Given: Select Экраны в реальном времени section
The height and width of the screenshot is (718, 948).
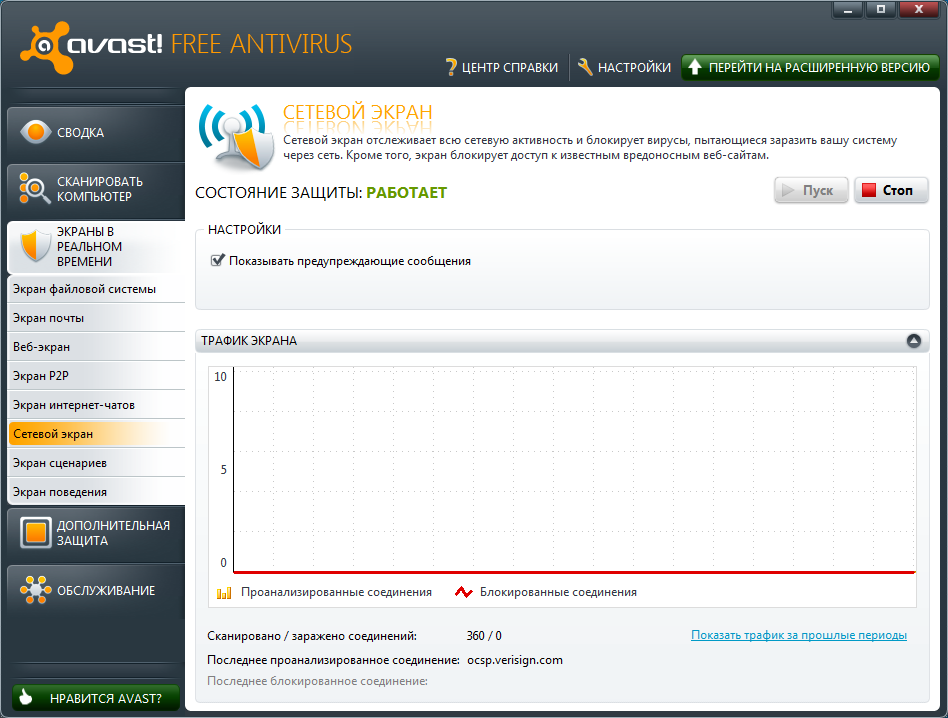Looking at the screenshot, I should pyautogui.click(x=96, y=247).
